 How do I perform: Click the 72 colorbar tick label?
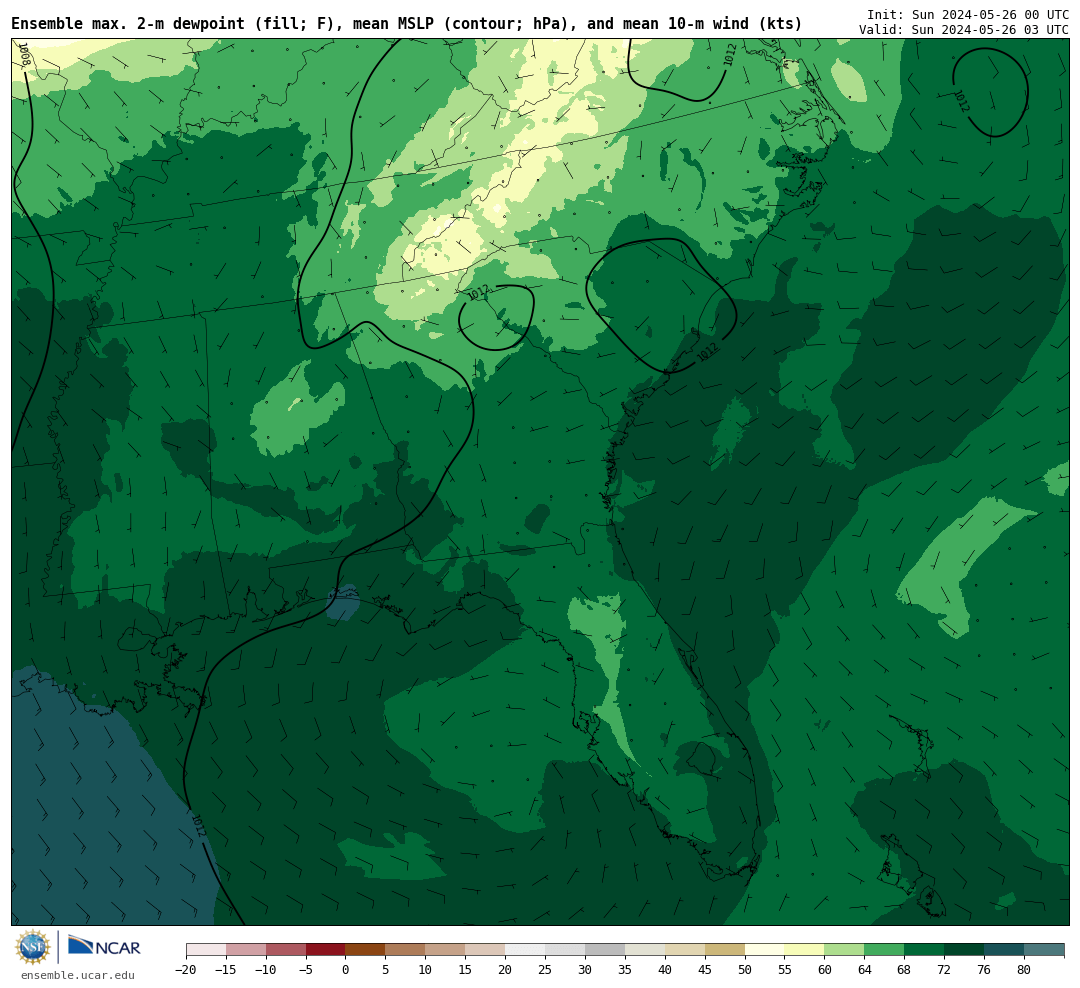(944, 970)
